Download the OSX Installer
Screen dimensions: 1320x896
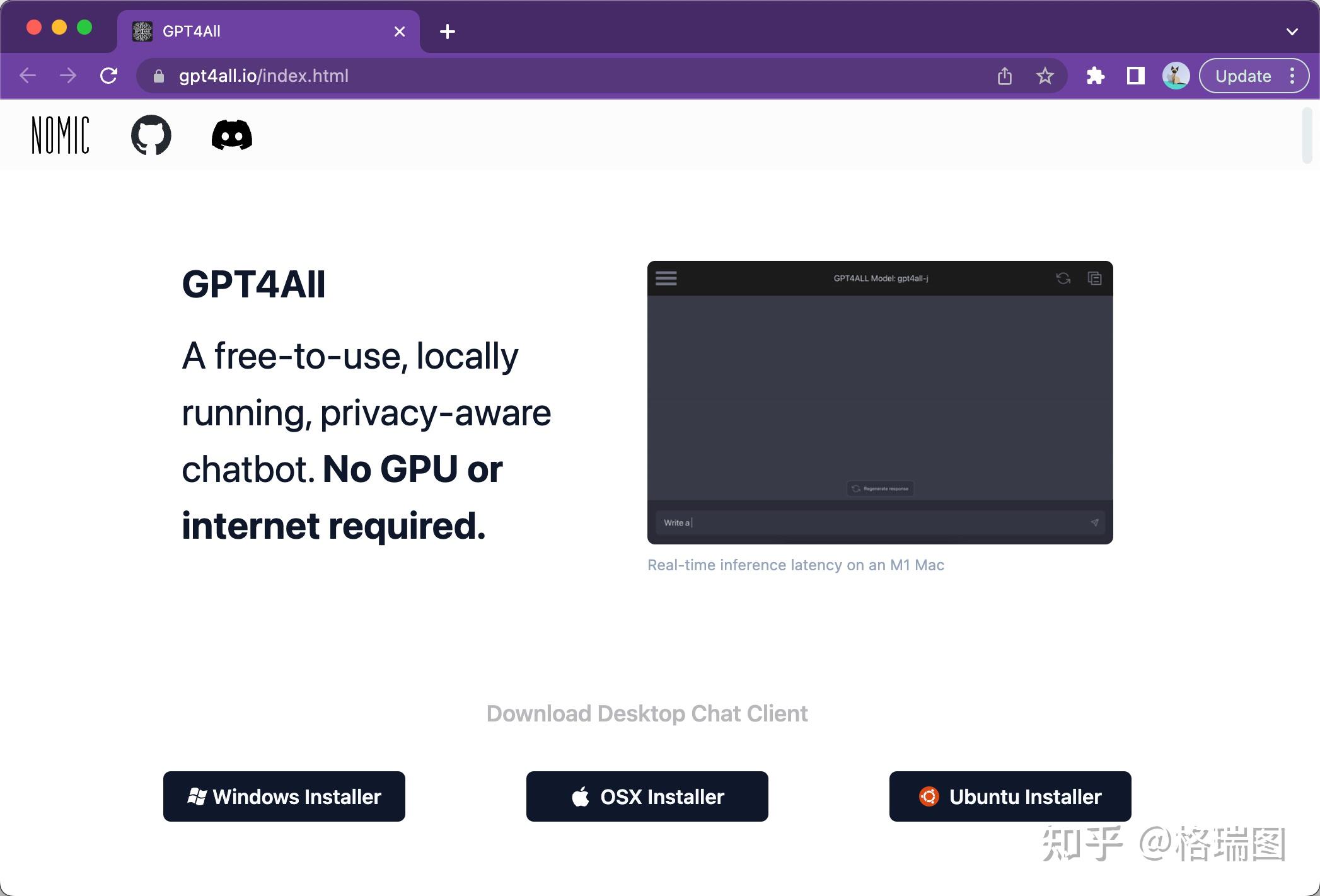tap(647, 796)
